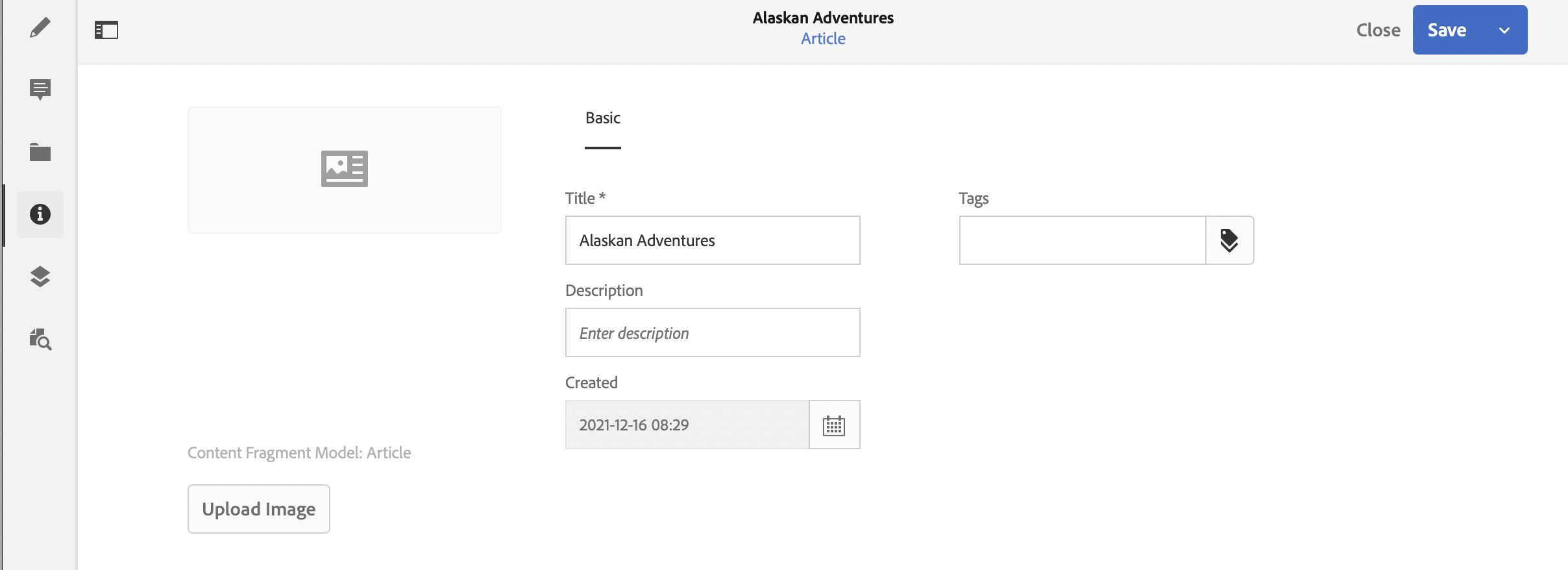1568x570 pixels.
Task: Switch to the Basic tab
Action: coord(603,118)
